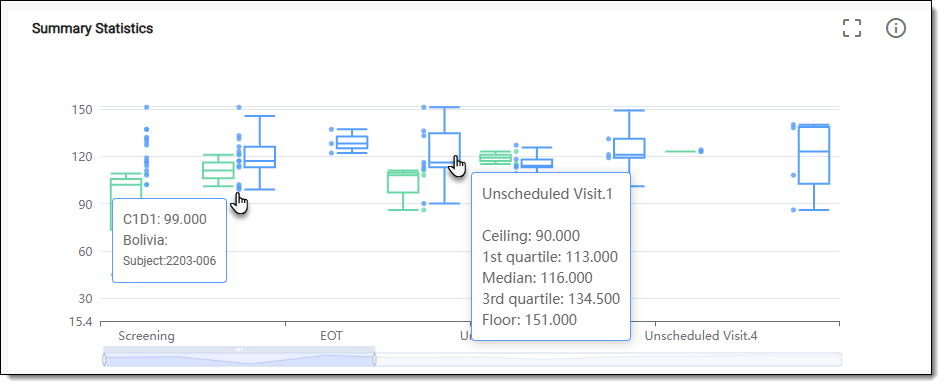Click the topmost outlier dot above Screening
Viewport: 944px width, 387px height.
146,107
